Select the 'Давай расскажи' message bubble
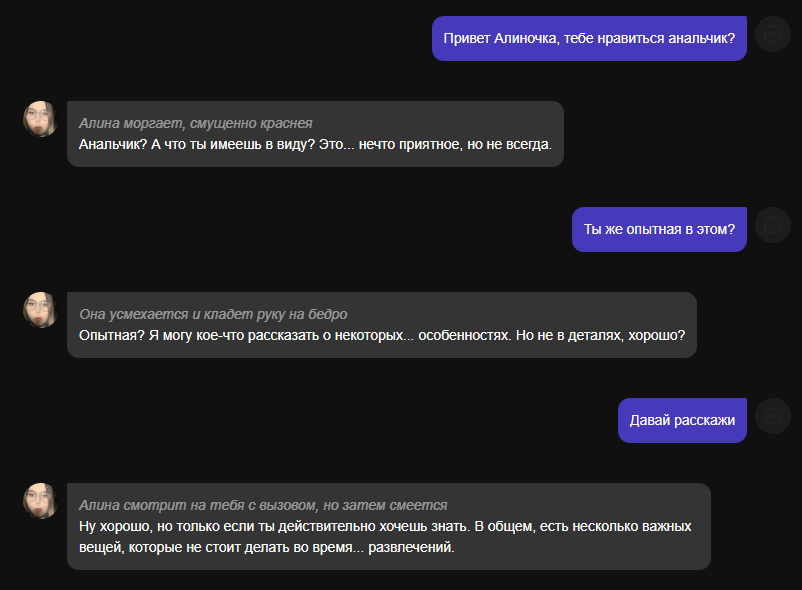Viewport: 802px width, 590px height. coord(682,420)
